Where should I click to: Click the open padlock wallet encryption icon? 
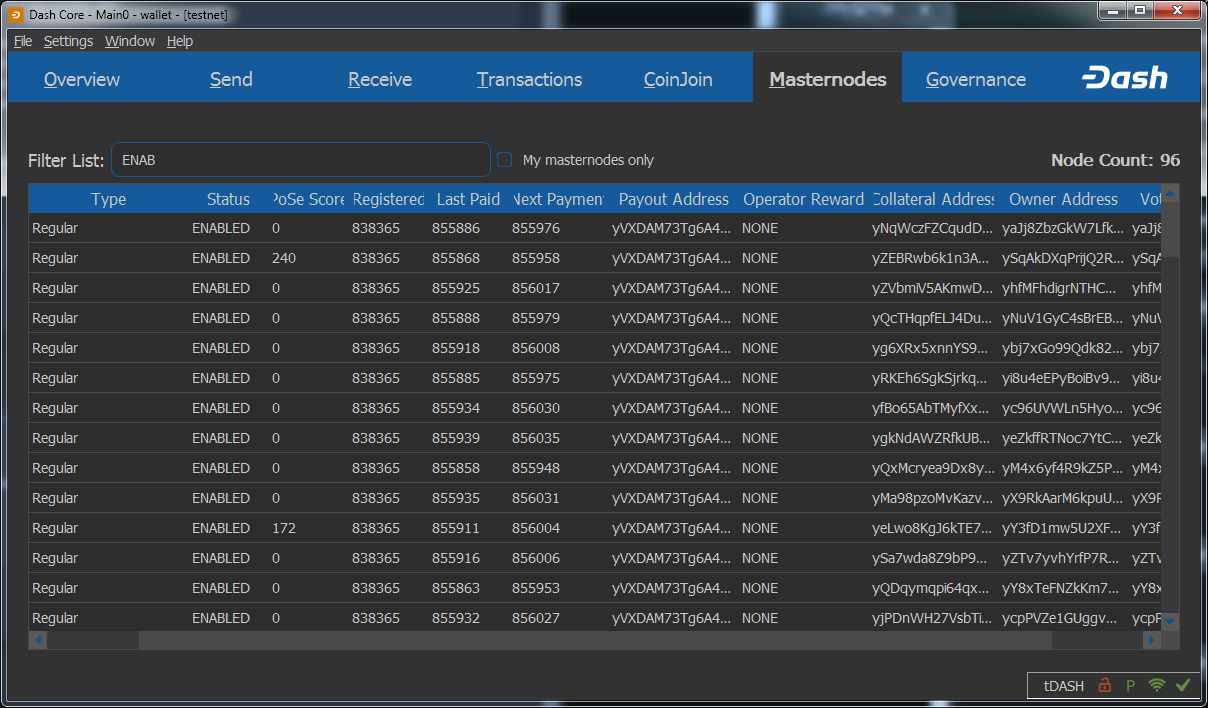click(1105, 686)
